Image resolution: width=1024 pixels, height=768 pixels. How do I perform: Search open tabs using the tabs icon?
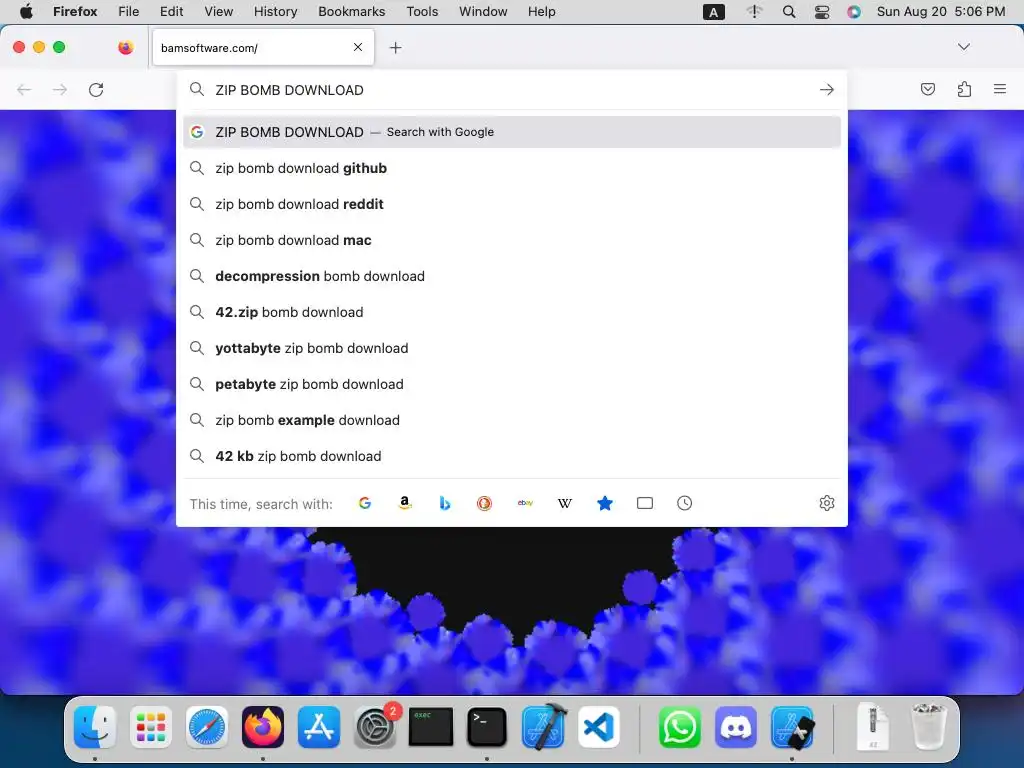(x=645, y=503)
